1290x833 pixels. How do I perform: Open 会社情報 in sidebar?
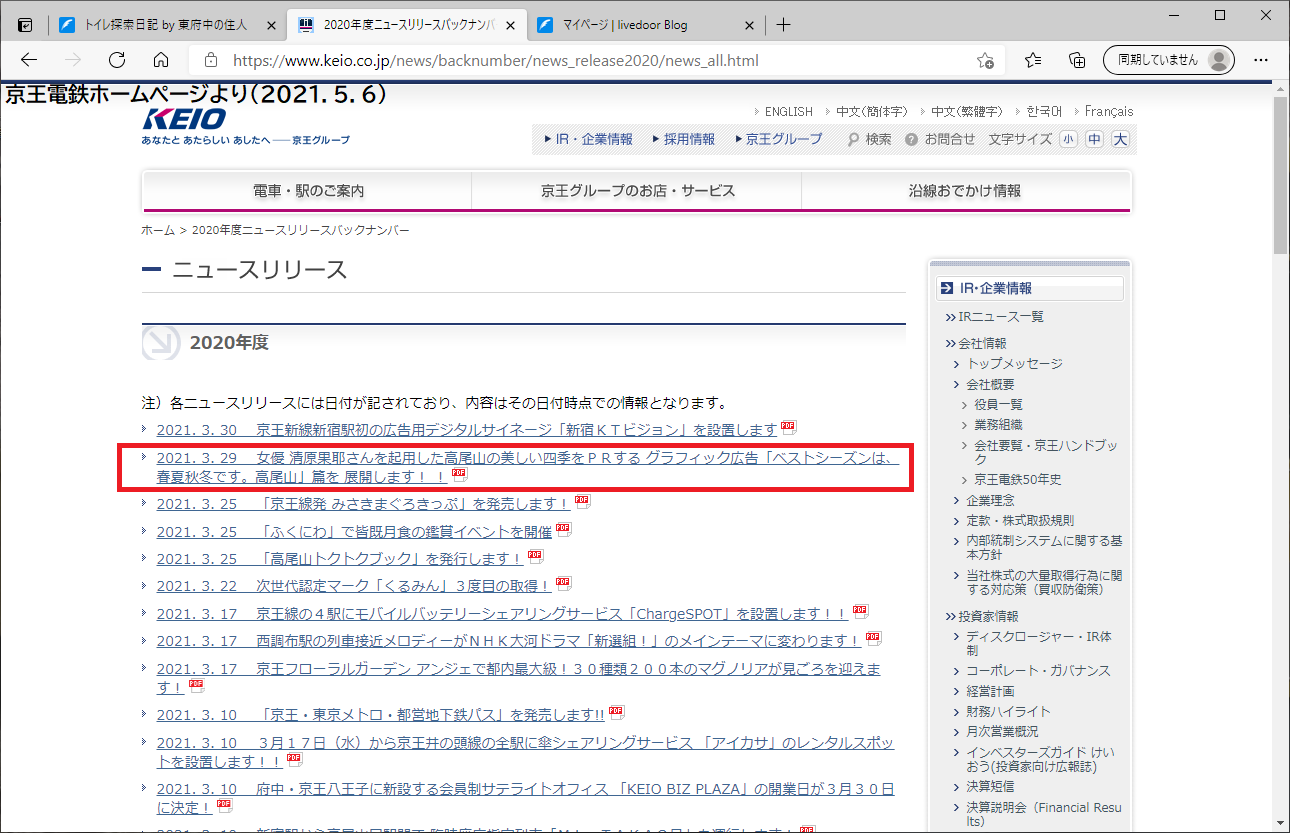[x=983, y=343]
